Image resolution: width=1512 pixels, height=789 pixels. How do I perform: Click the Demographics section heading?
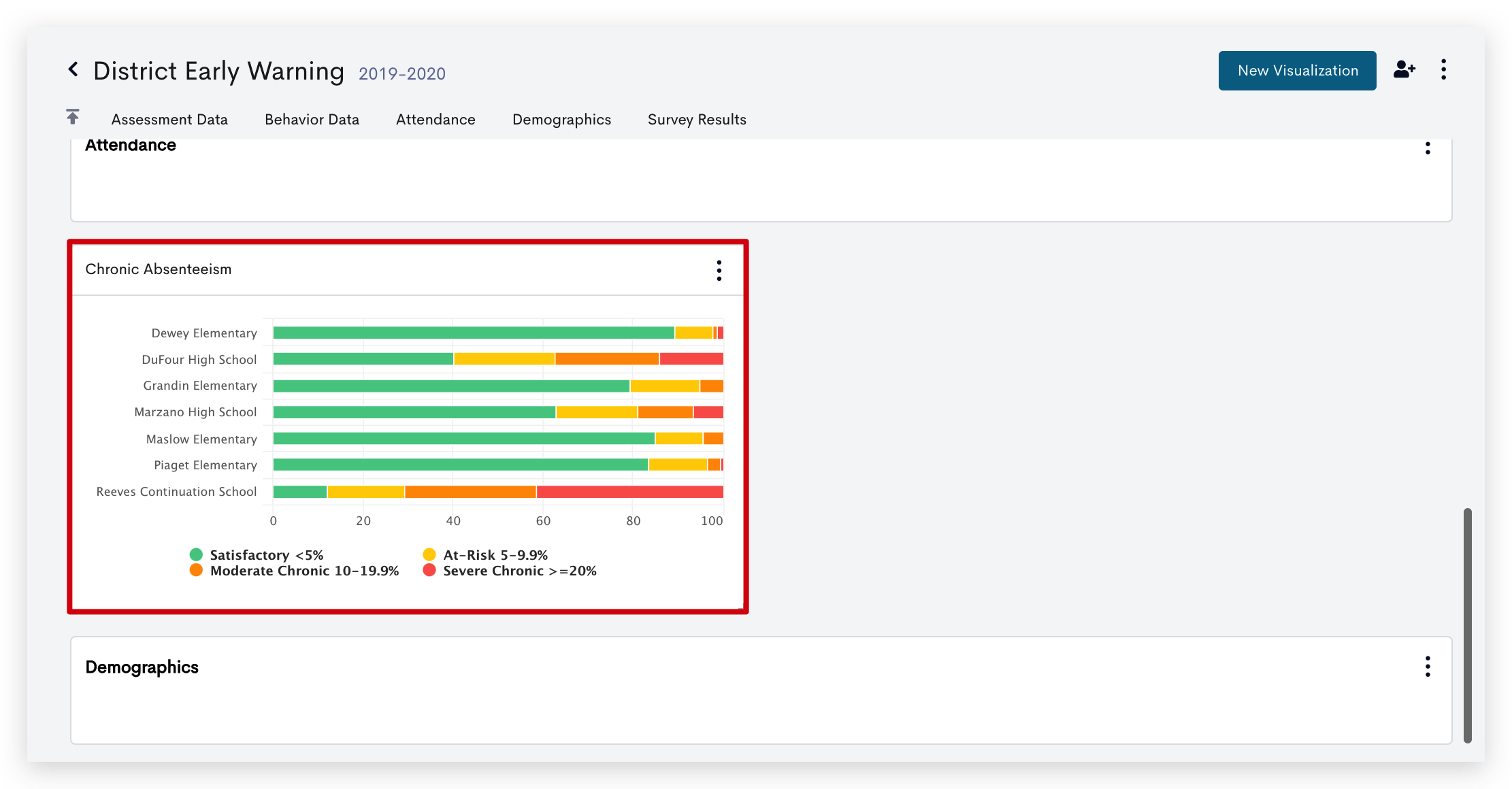tap(142, 667)
